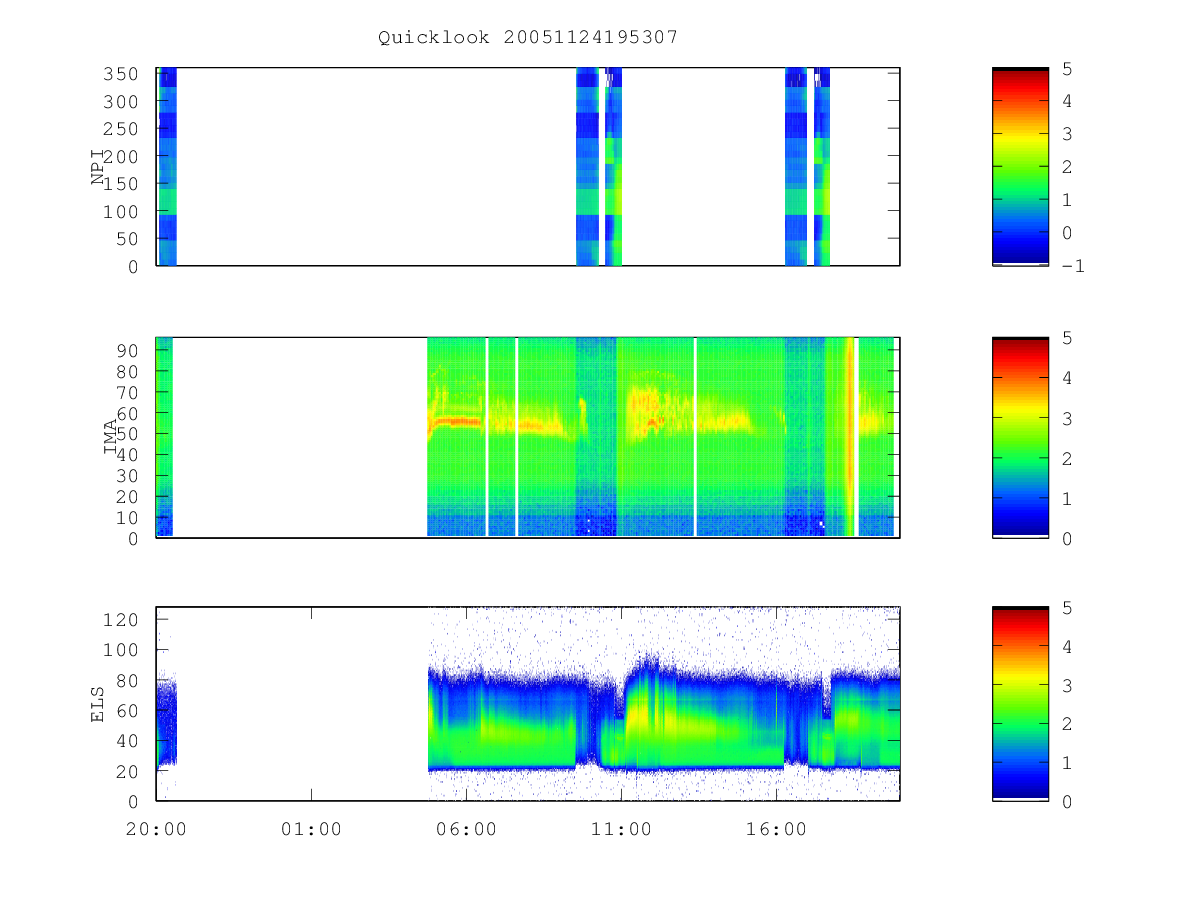Click the 10 tick on the IMA axis

(127, 517)
